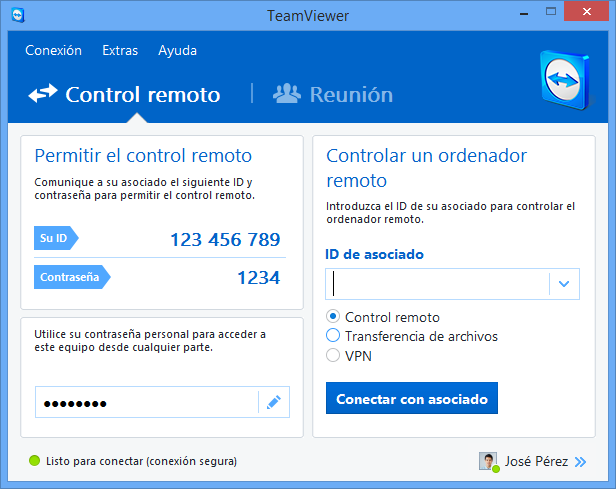Switch to the Reunión tab
The width and height of the screenshot is (616, 489).
[333, 94]
